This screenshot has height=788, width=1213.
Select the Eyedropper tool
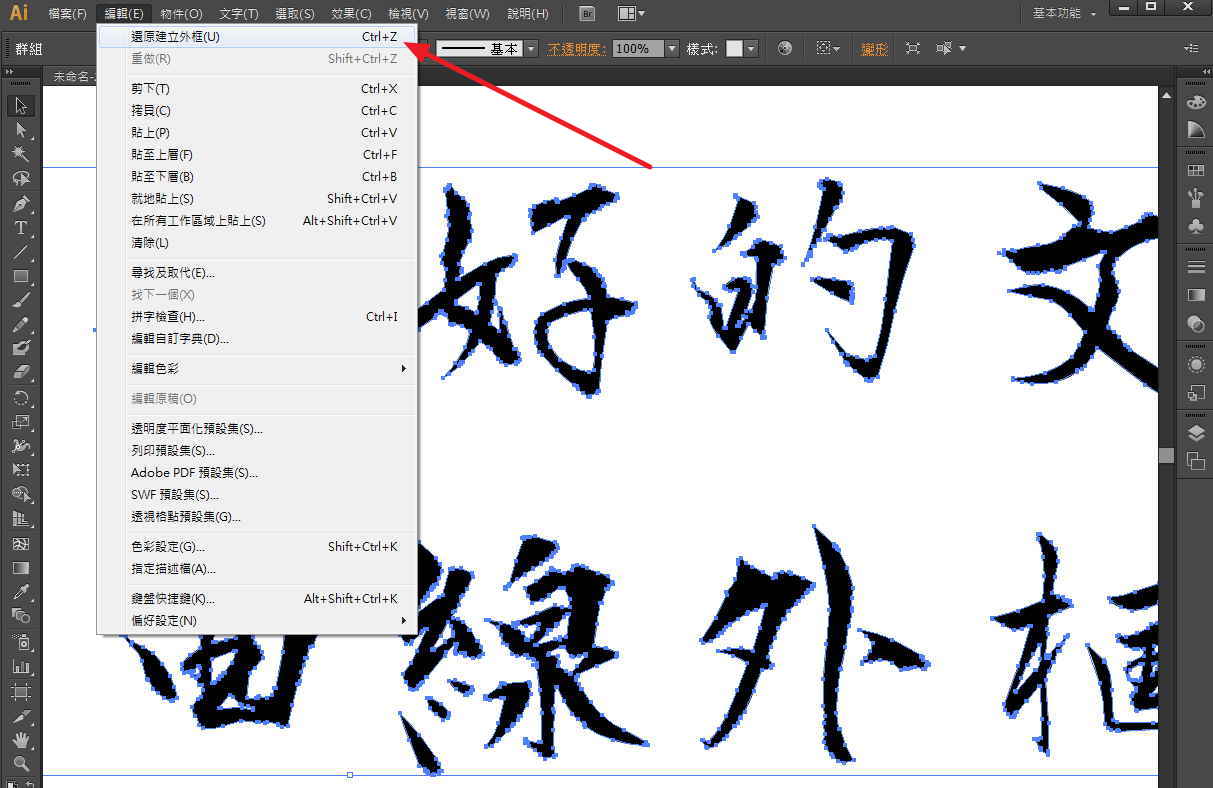tap(21, 592)
